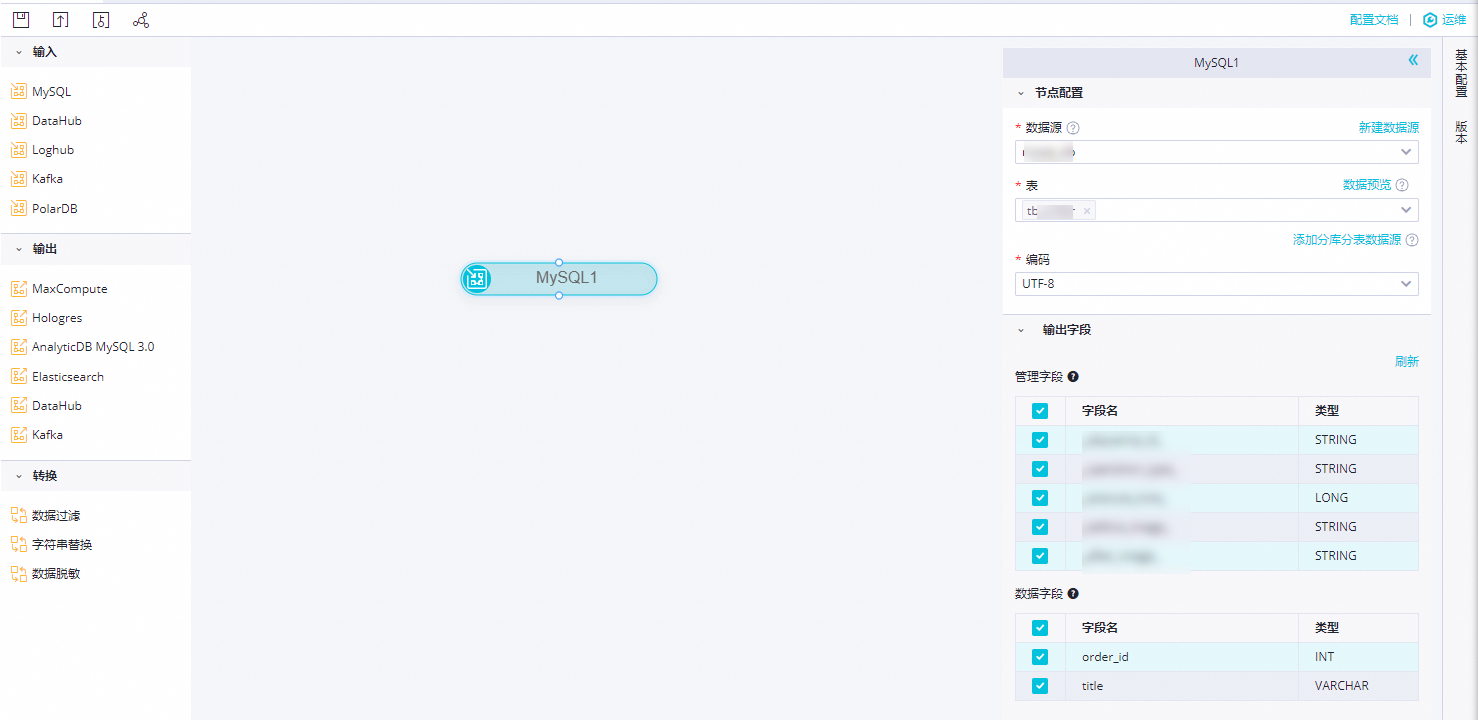Select the Kafka output node under 输出
This screenshot has height=720, width=1478.
pyautogui.click(x=37, y=434)
